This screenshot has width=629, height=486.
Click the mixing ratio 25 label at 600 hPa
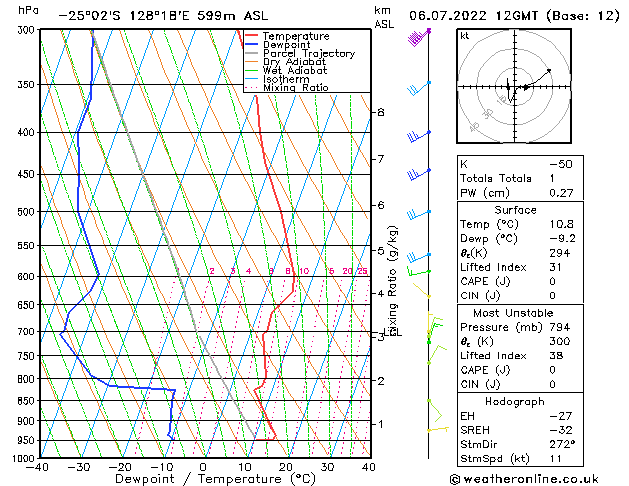[x=362, y=271]
